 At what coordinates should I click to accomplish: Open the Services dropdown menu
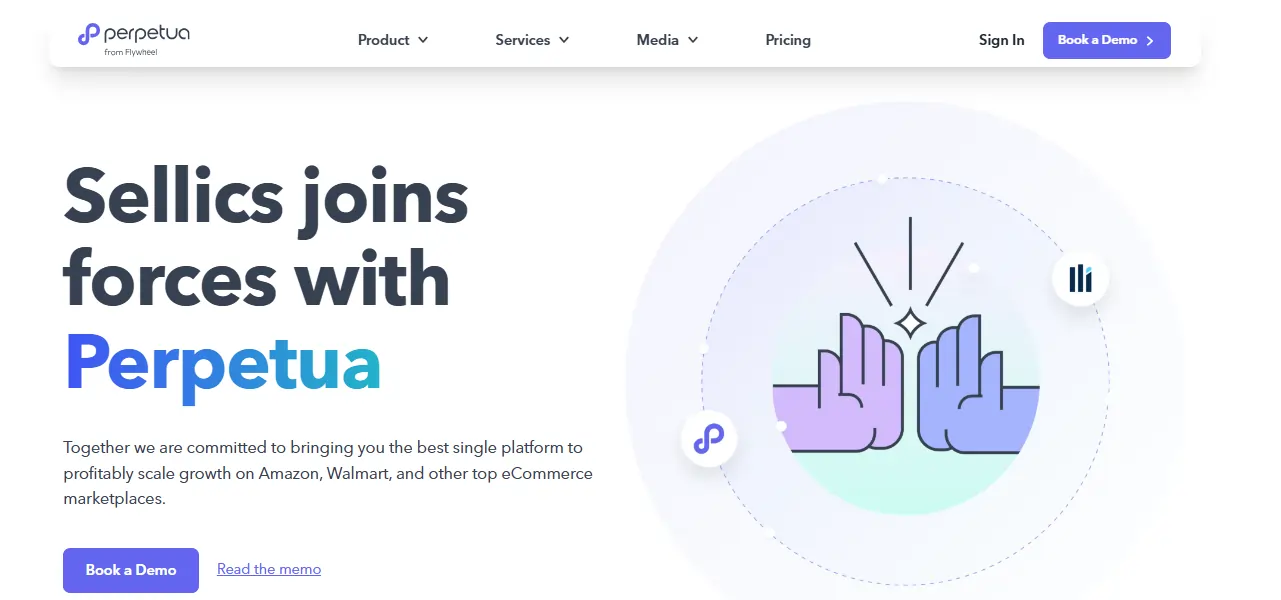point(531,40)
